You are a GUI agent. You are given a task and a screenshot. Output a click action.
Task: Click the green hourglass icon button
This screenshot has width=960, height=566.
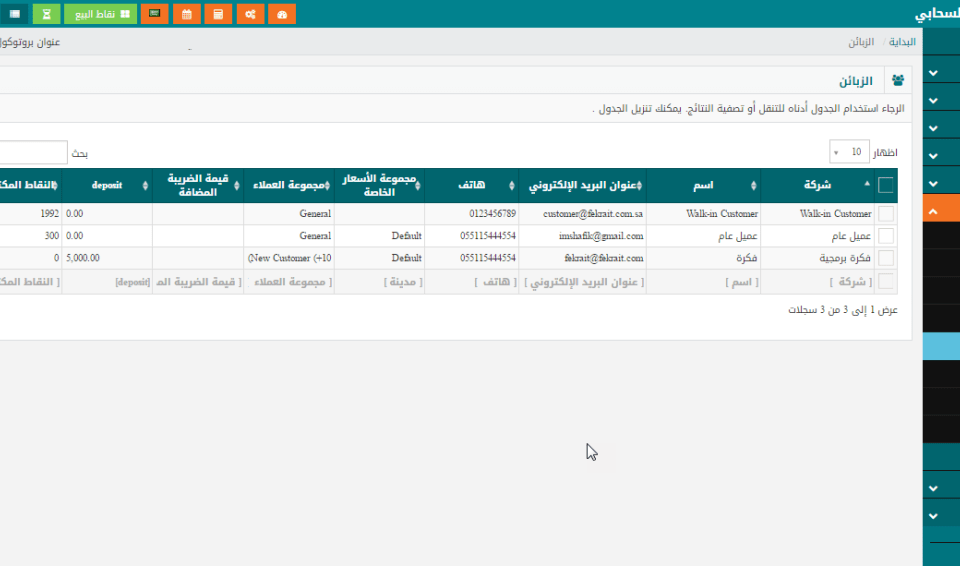46,14
